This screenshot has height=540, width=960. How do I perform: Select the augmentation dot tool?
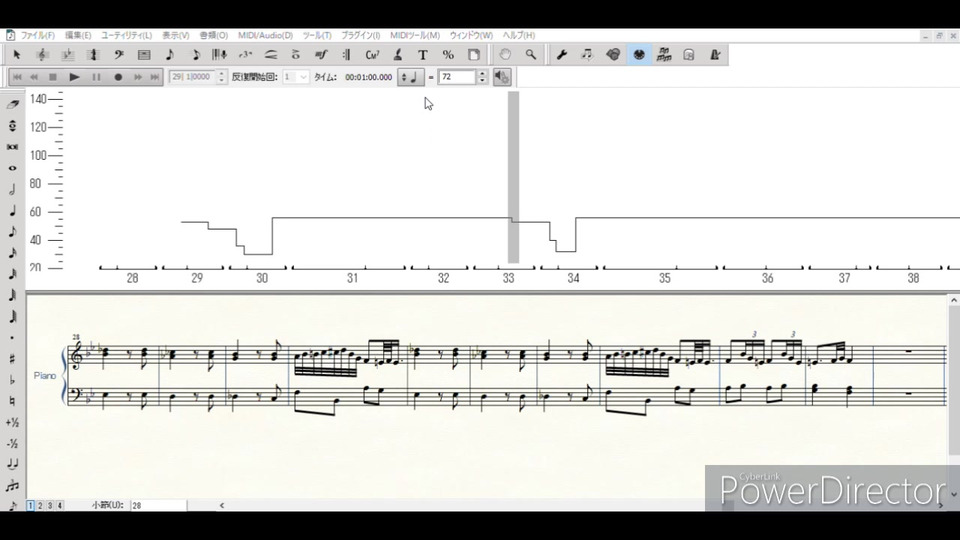coord(12,338)
